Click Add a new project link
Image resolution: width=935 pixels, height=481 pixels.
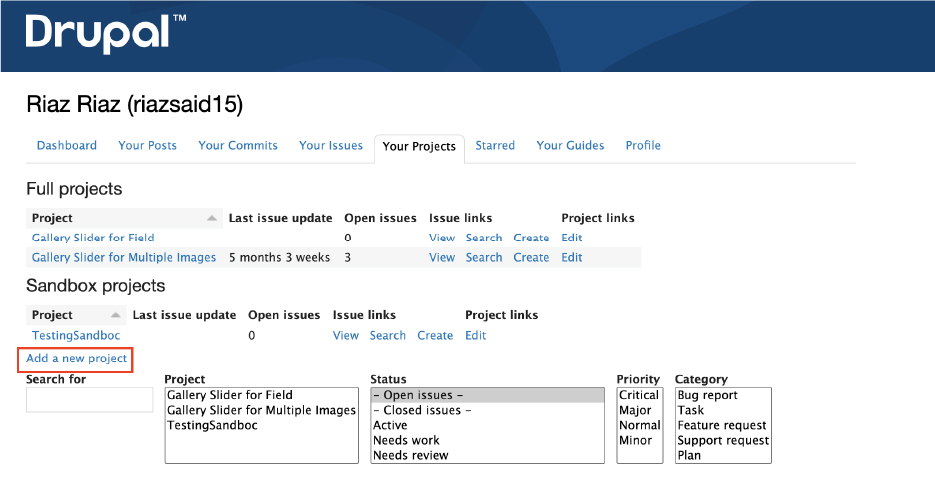click(x=76, y=359)
